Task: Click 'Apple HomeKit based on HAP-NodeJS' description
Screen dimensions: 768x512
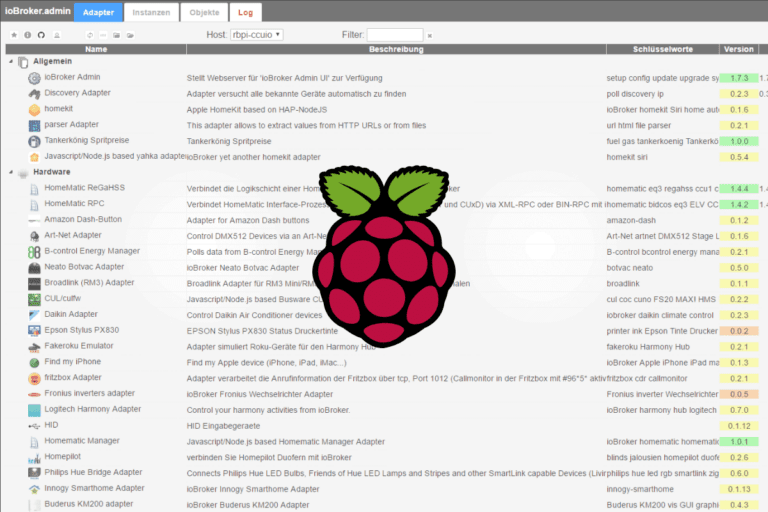Action: [257, 110]
